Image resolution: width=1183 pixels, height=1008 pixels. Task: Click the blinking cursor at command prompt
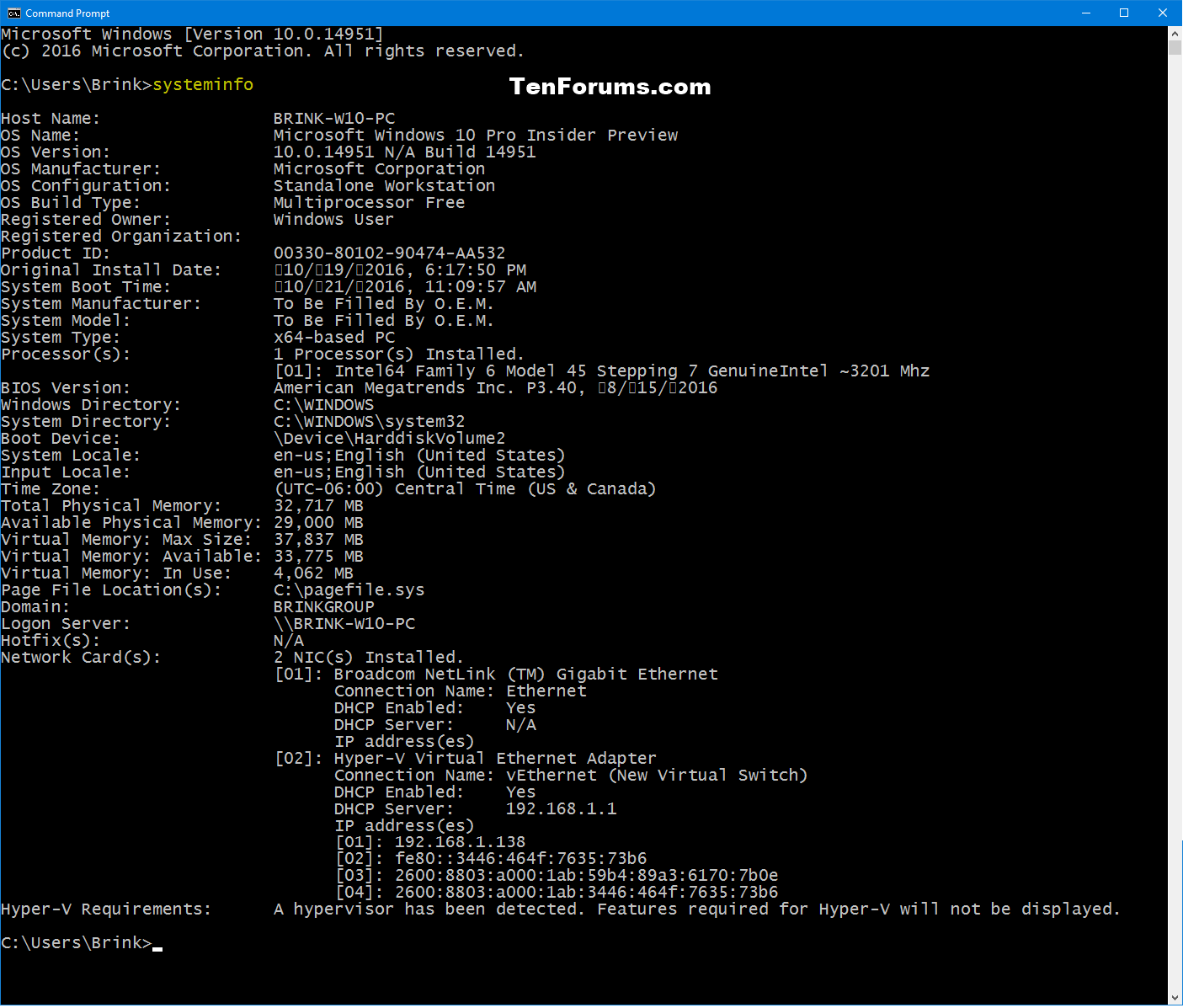tap(157, 945)
